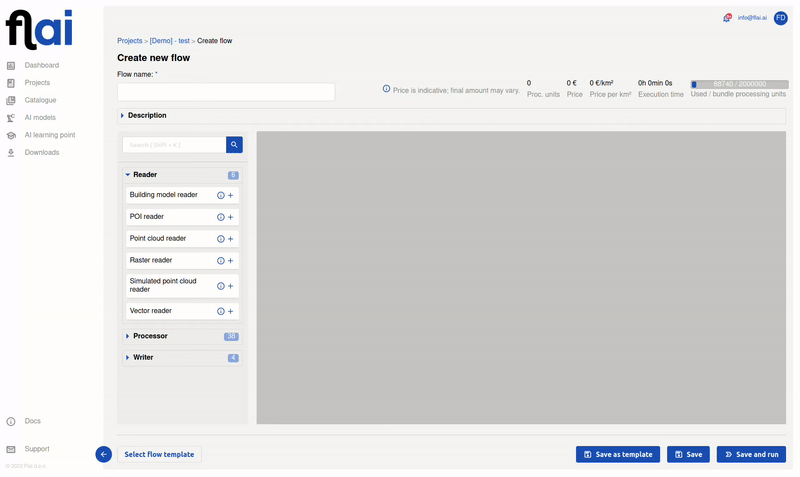Click the Processor count badge
This screenshot has height=477, width=800.
pyautogui.click(x=231, y=337)
